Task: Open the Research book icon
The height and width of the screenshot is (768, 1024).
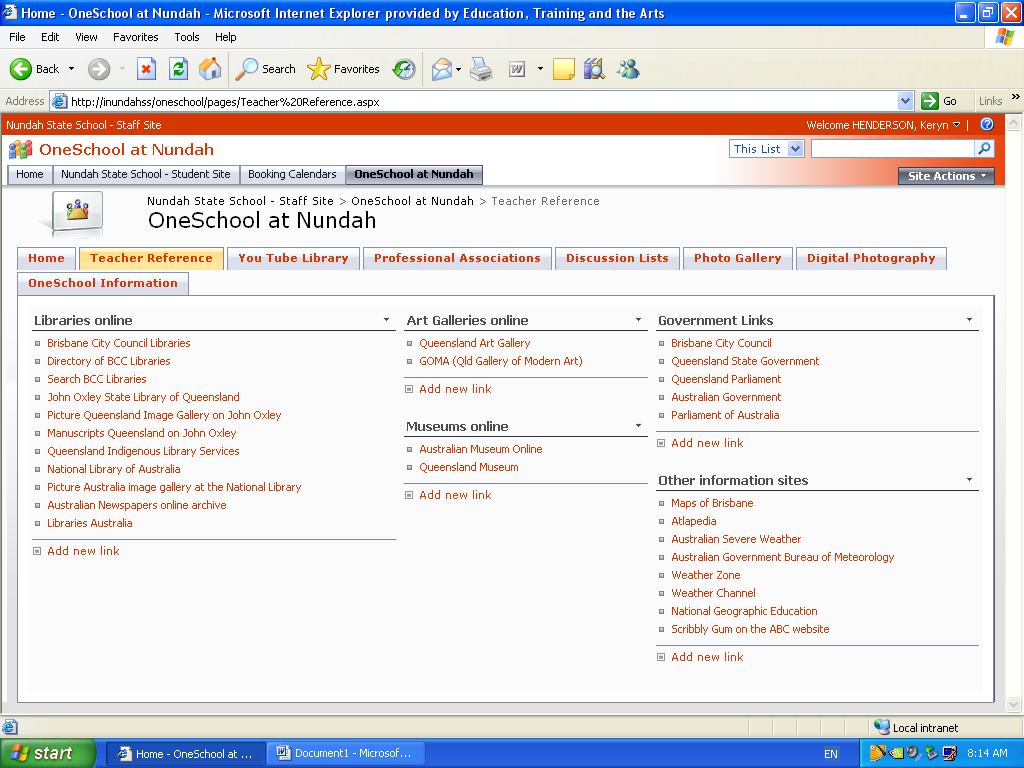Action: pos(594,69)
